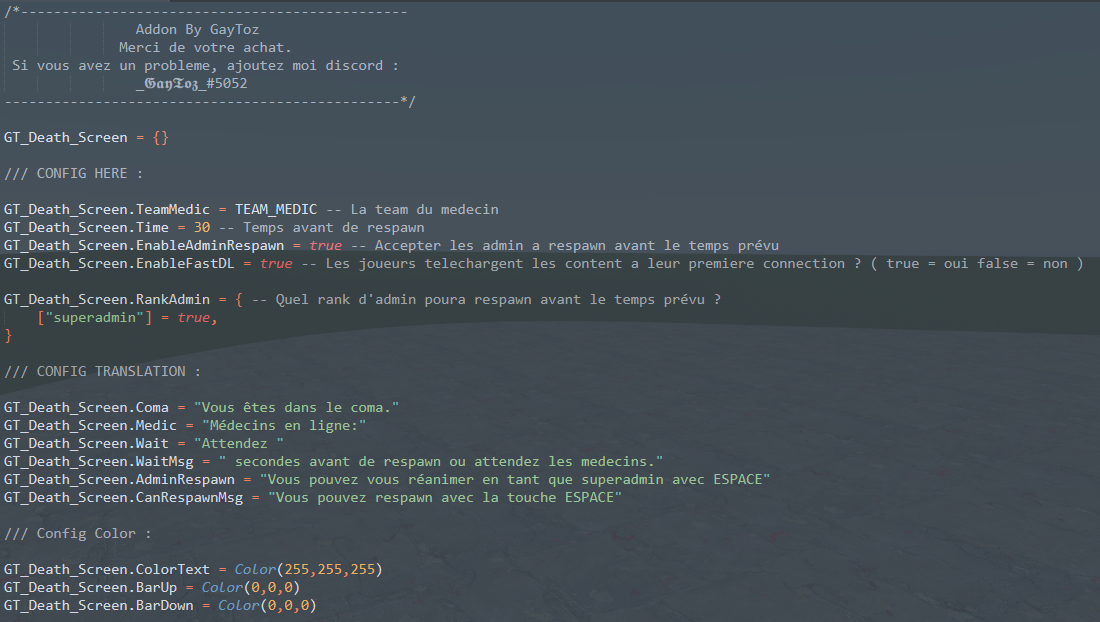Click the GT_Death_Screen.EnableFastDL variable name
The image size is (1100, 622).
(119, 264)
